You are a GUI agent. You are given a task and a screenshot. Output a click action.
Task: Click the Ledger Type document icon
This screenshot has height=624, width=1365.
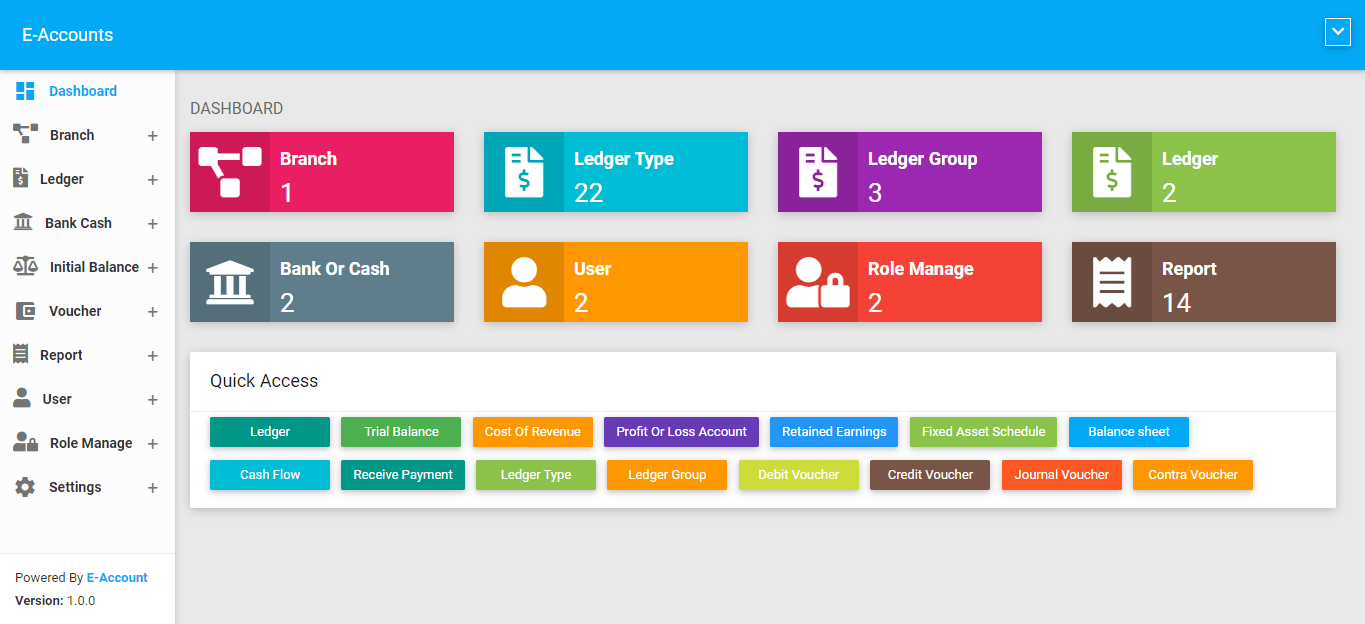(x=524, y=172)
